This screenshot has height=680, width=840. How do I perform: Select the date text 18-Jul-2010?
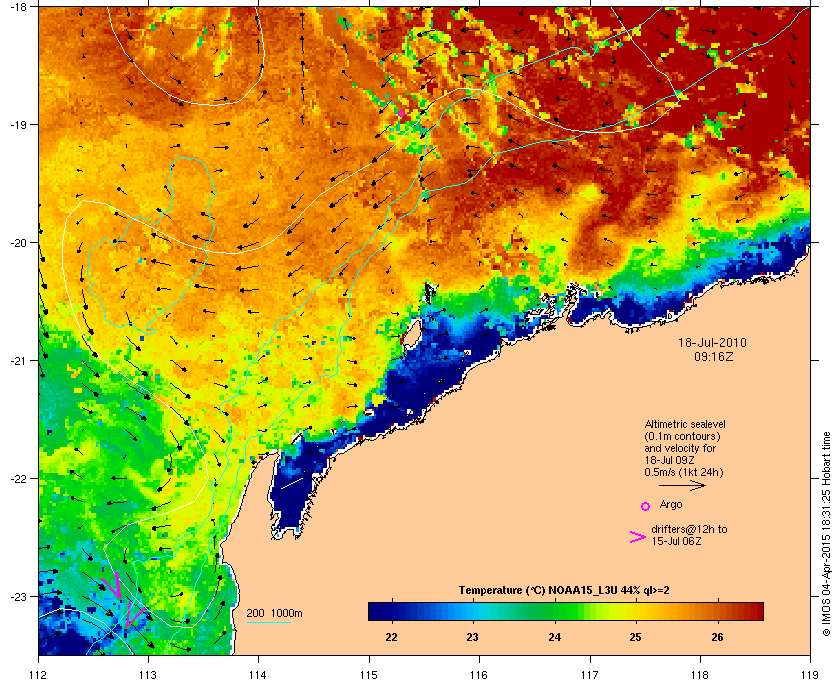pos(712,343)
